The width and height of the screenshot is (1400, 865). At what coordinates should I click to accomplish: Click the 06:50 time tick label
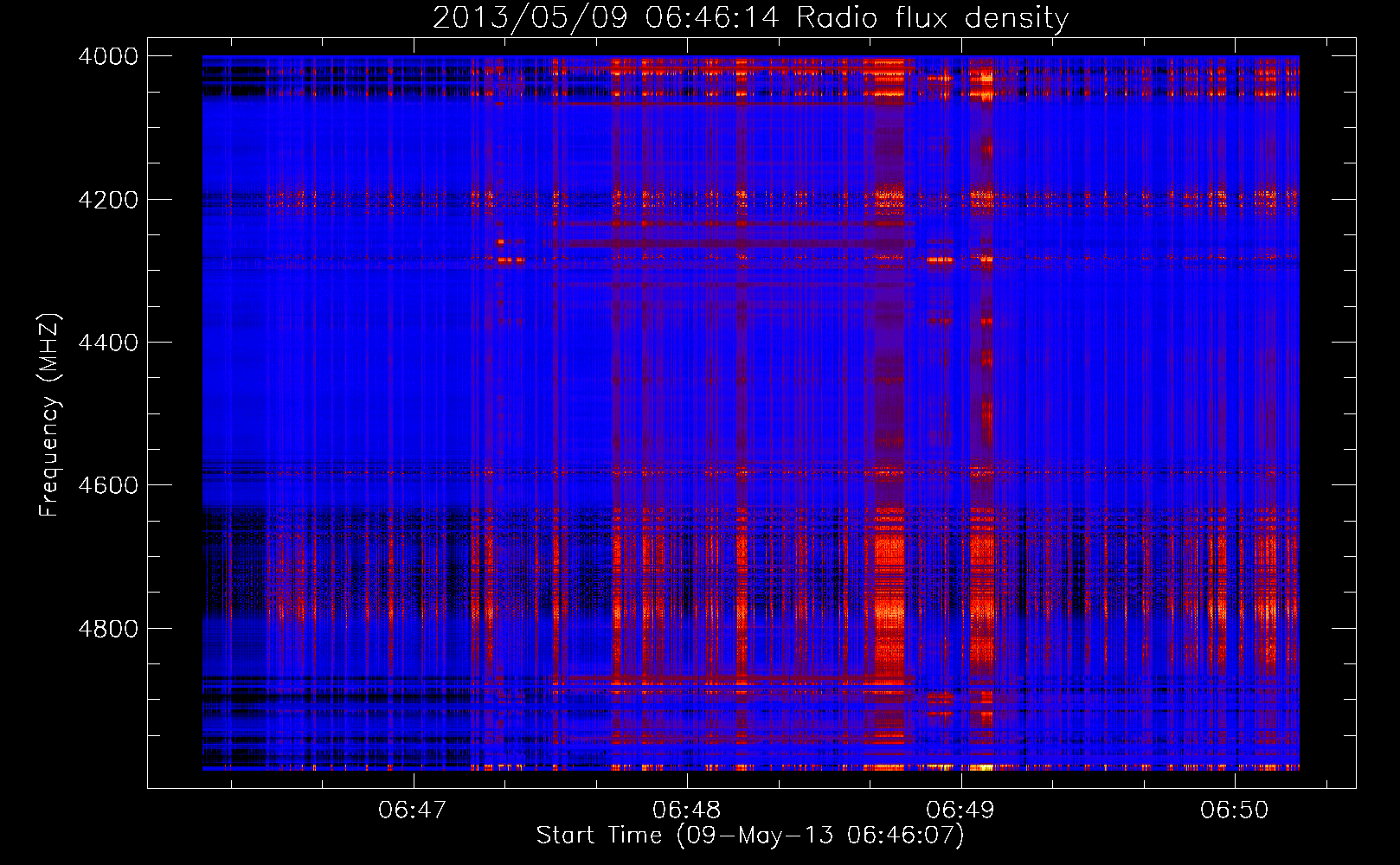point(1235,810)
